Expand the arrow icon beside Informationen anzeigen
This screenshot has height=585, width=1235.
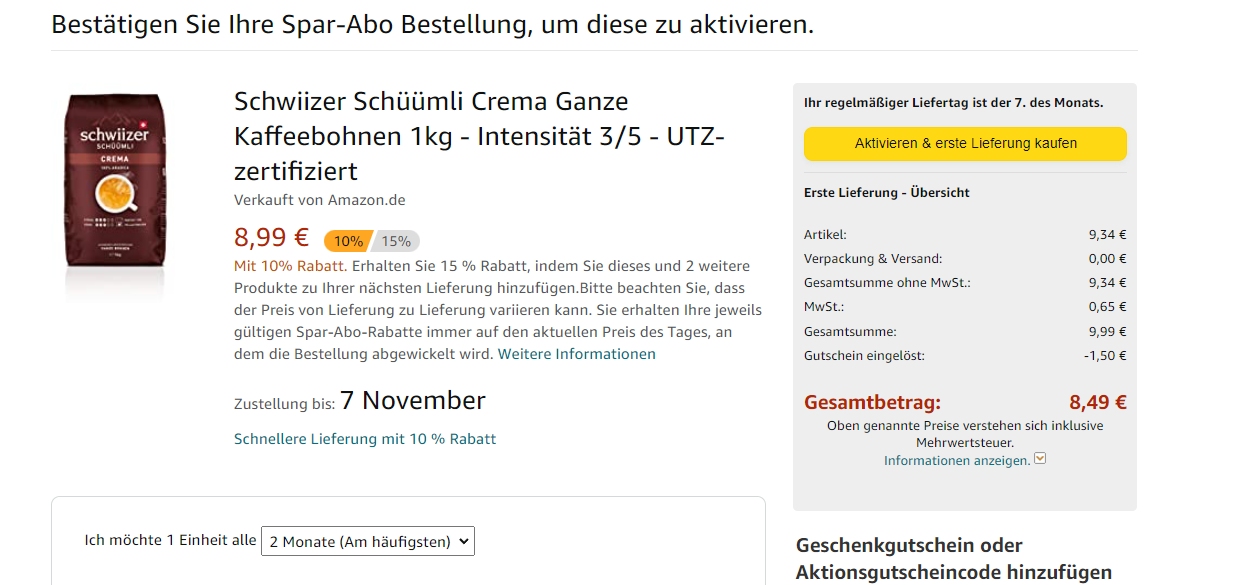coord(1040,459)
